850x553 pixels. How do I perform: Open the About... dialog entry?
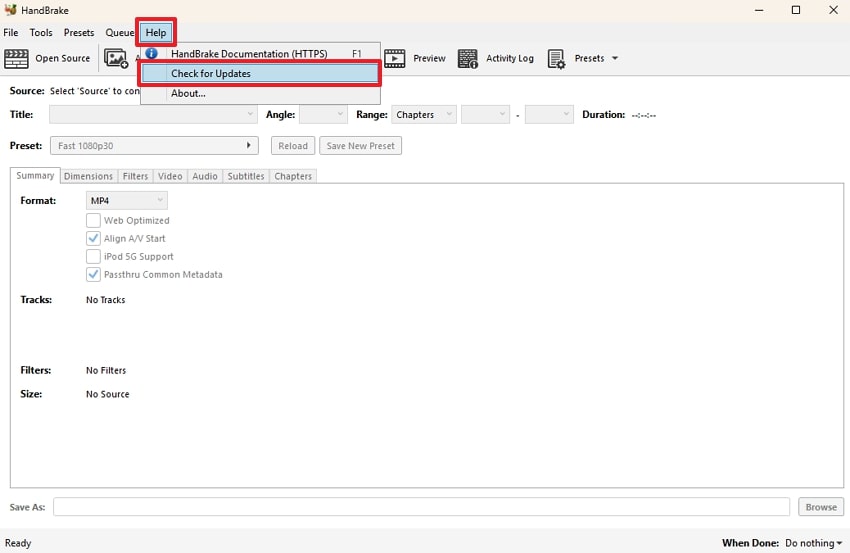[261, 93]
